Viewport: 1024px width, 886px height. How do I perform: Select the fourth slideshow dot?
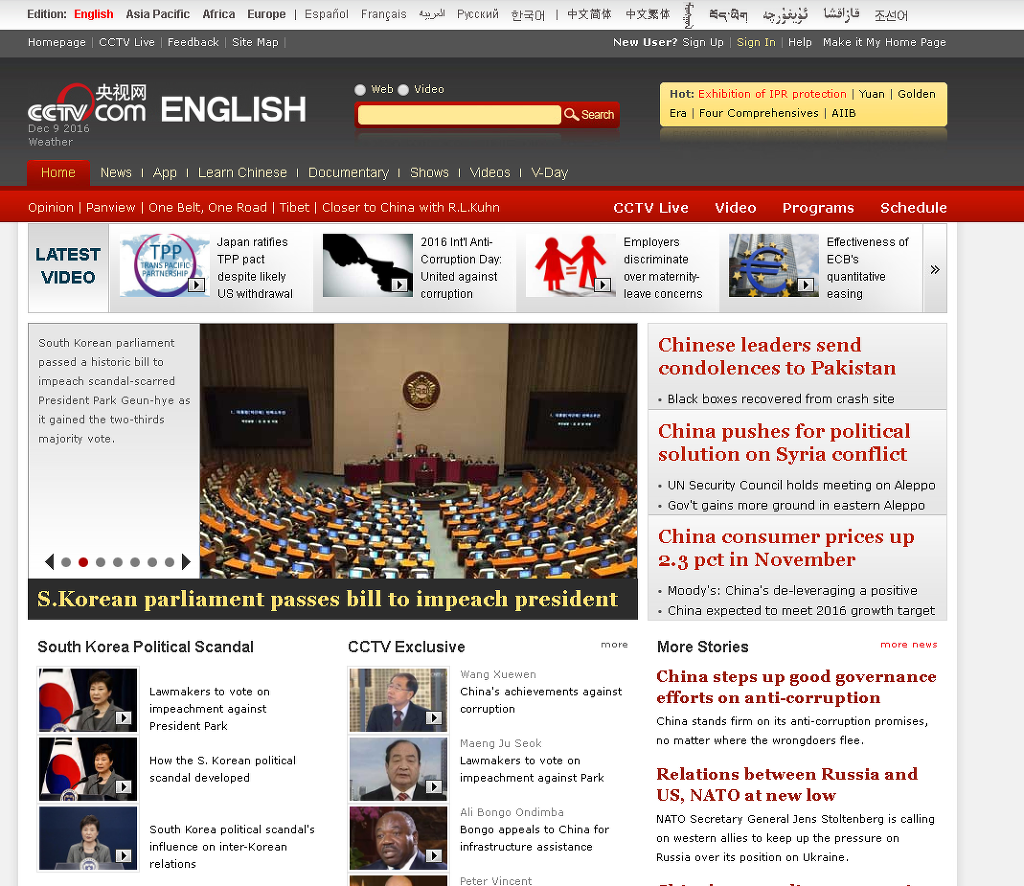point(118,562)
